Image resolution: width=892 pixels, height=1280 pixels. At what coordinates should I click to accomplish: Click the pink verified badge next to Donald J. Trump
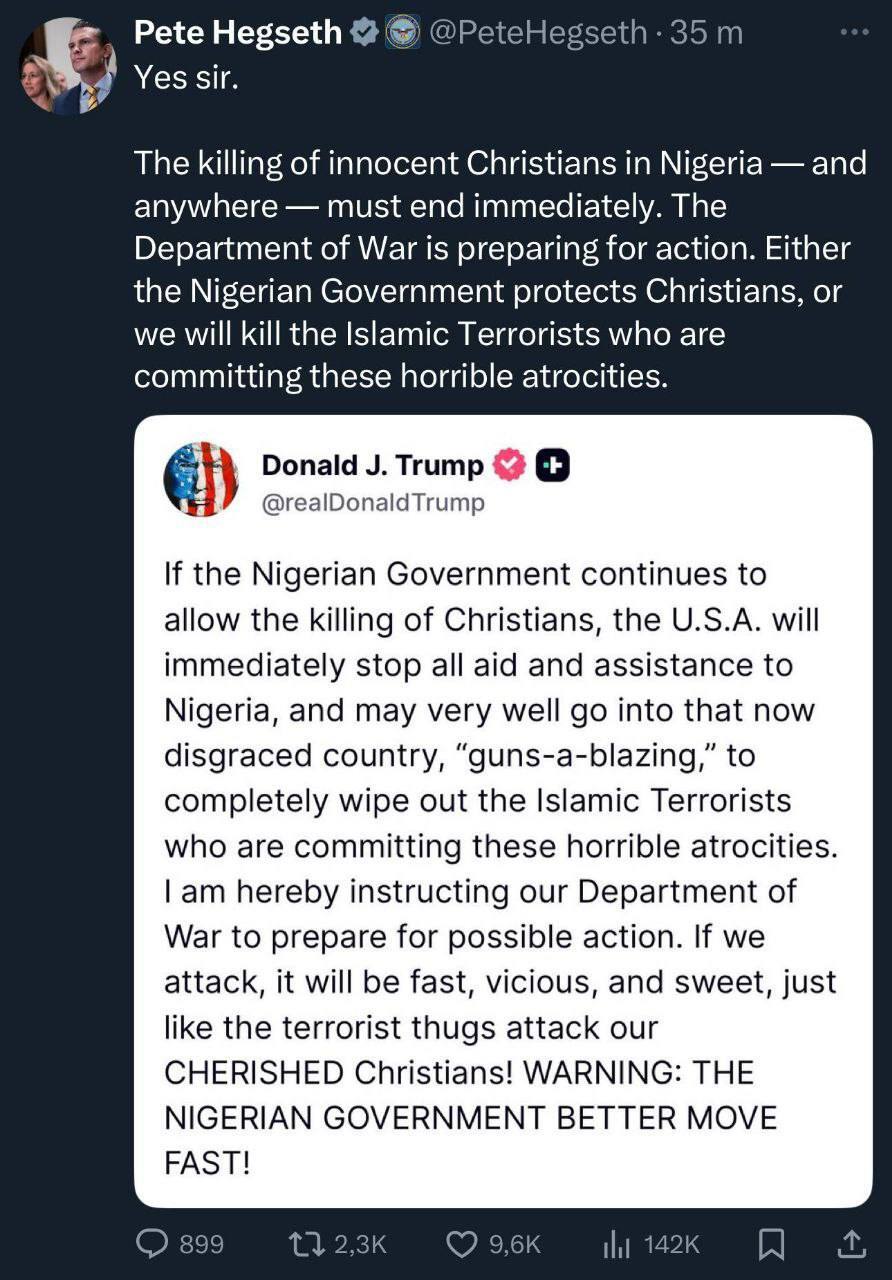point(510,465)
